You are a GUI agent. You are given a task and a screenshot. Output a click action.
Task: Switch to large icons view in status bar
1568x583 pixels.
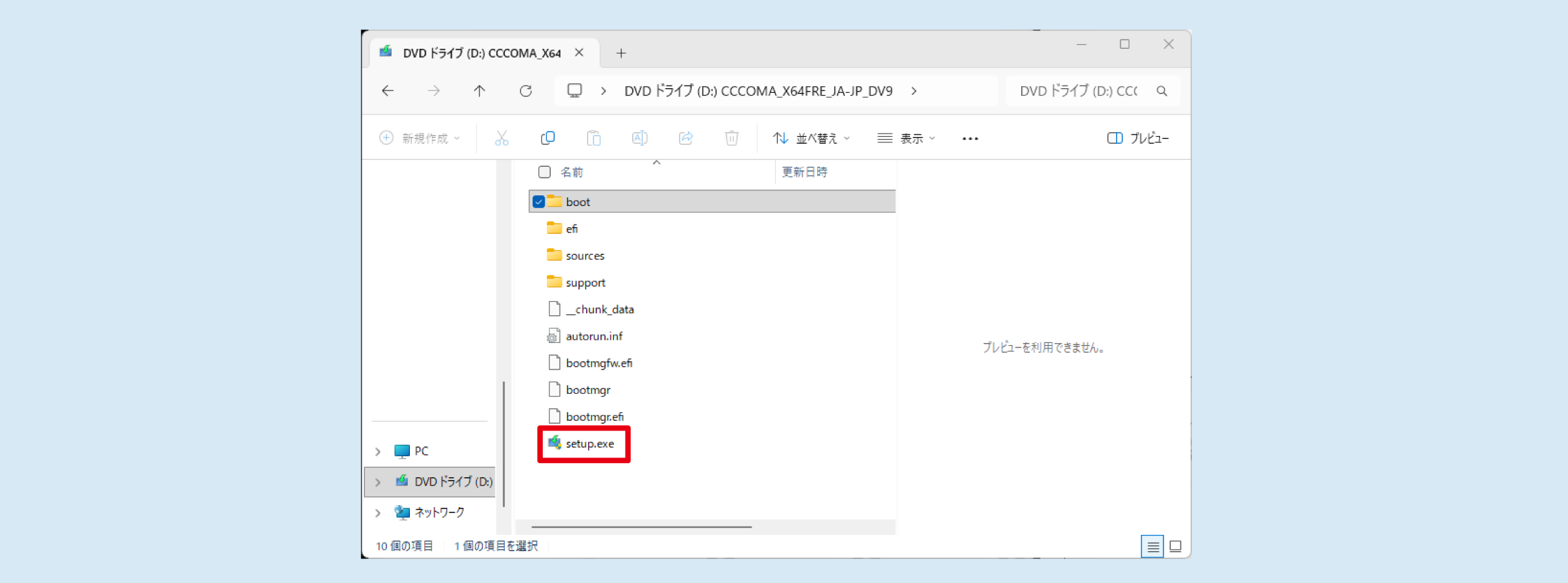(1176, 546)
